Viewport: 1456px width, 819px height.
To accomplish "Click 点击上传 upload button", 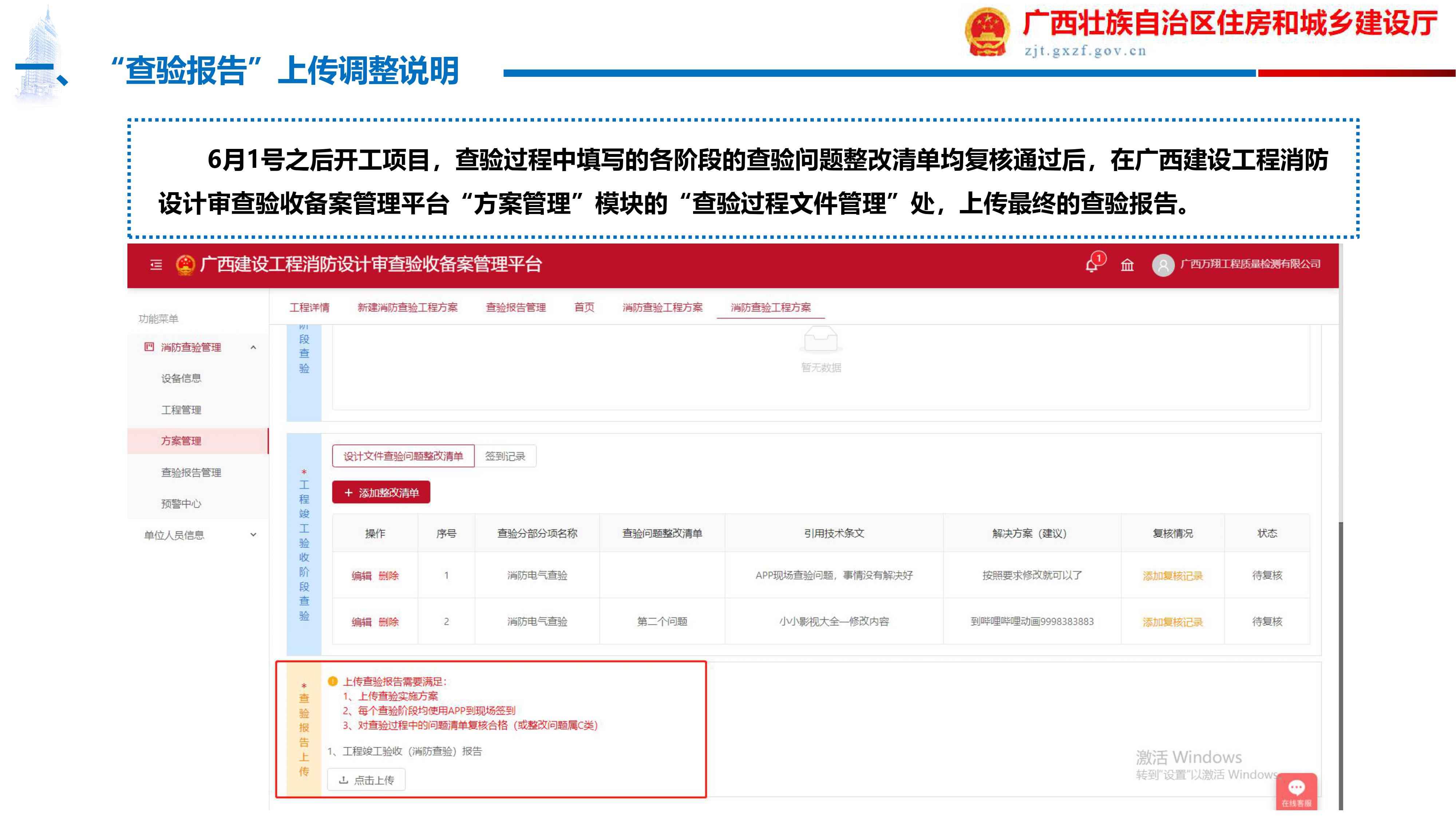I will tap(366, 780).
